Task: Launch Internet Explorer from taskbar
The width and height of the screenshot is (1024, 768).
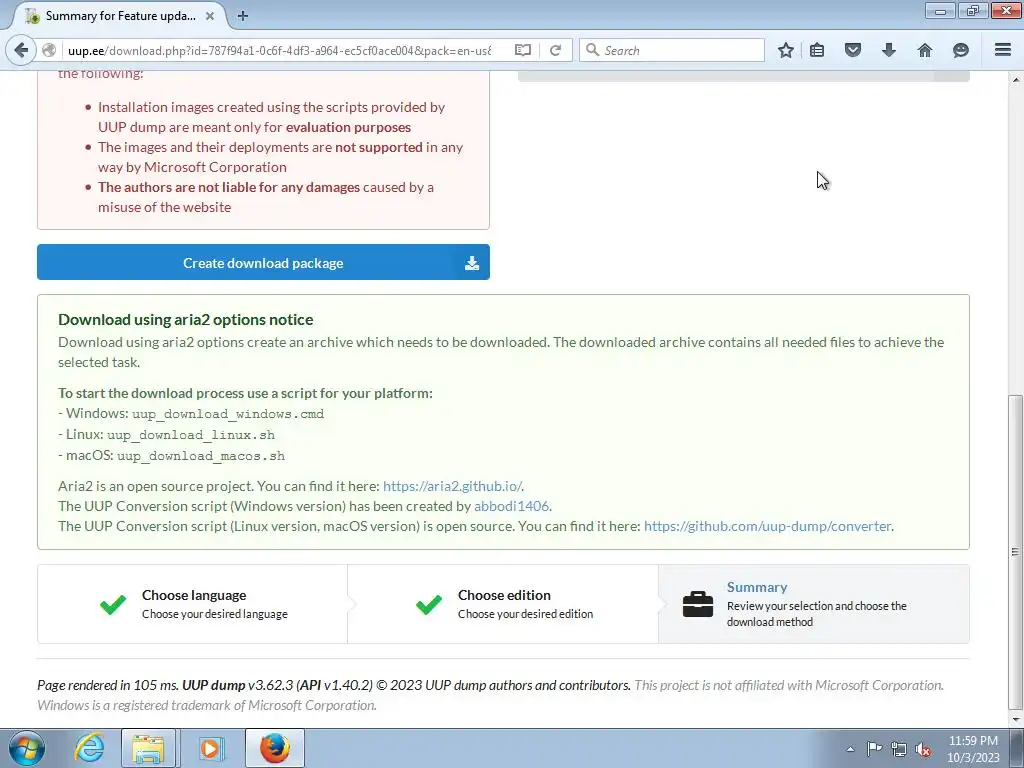Action: [89, 748]
